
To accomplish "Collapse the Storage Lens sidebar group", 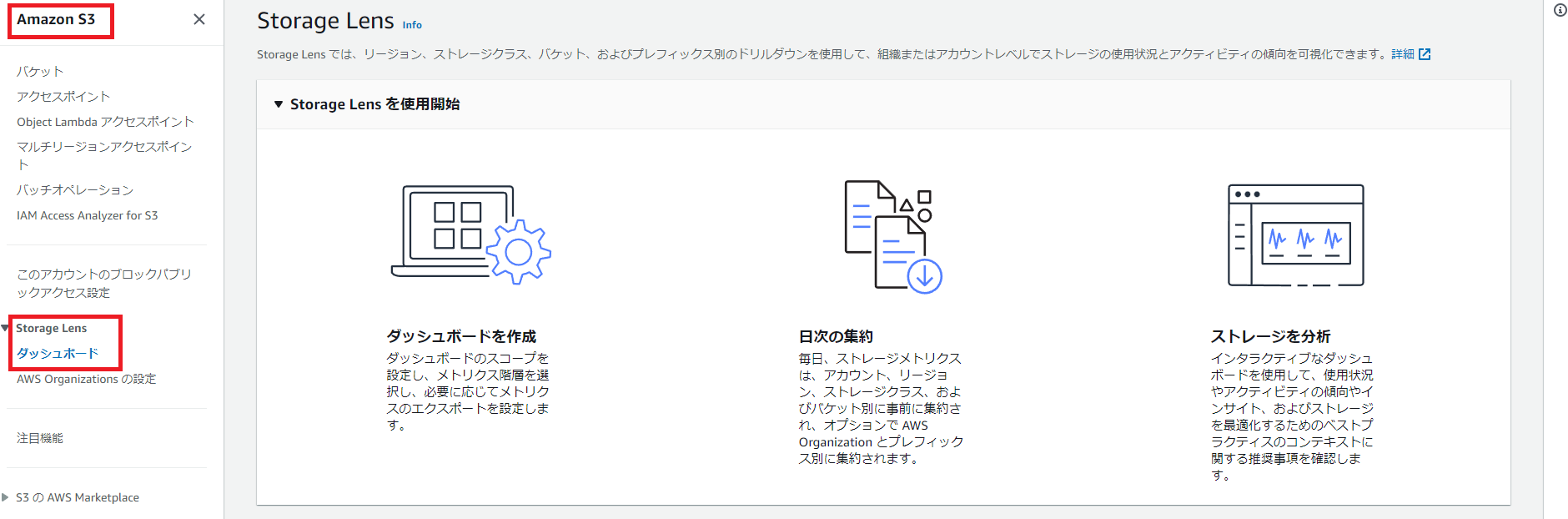I will coord(5,328).
